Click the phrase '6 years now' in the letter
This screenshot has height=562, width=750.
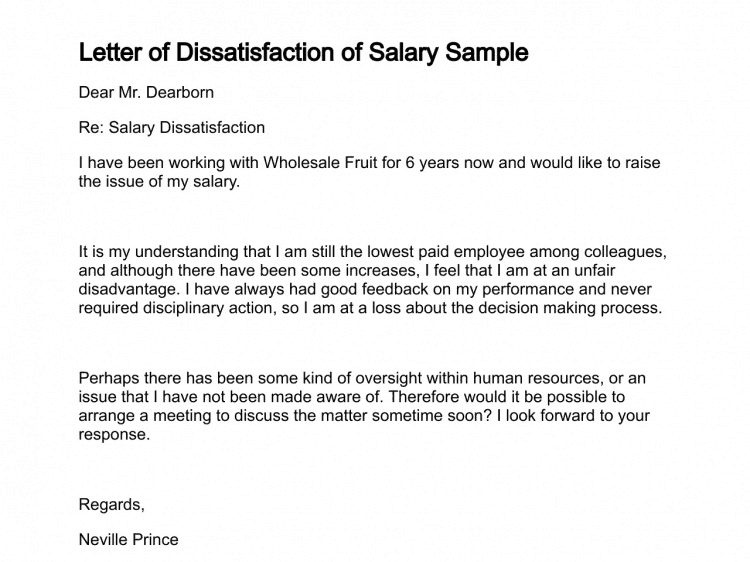click(450, 163)
